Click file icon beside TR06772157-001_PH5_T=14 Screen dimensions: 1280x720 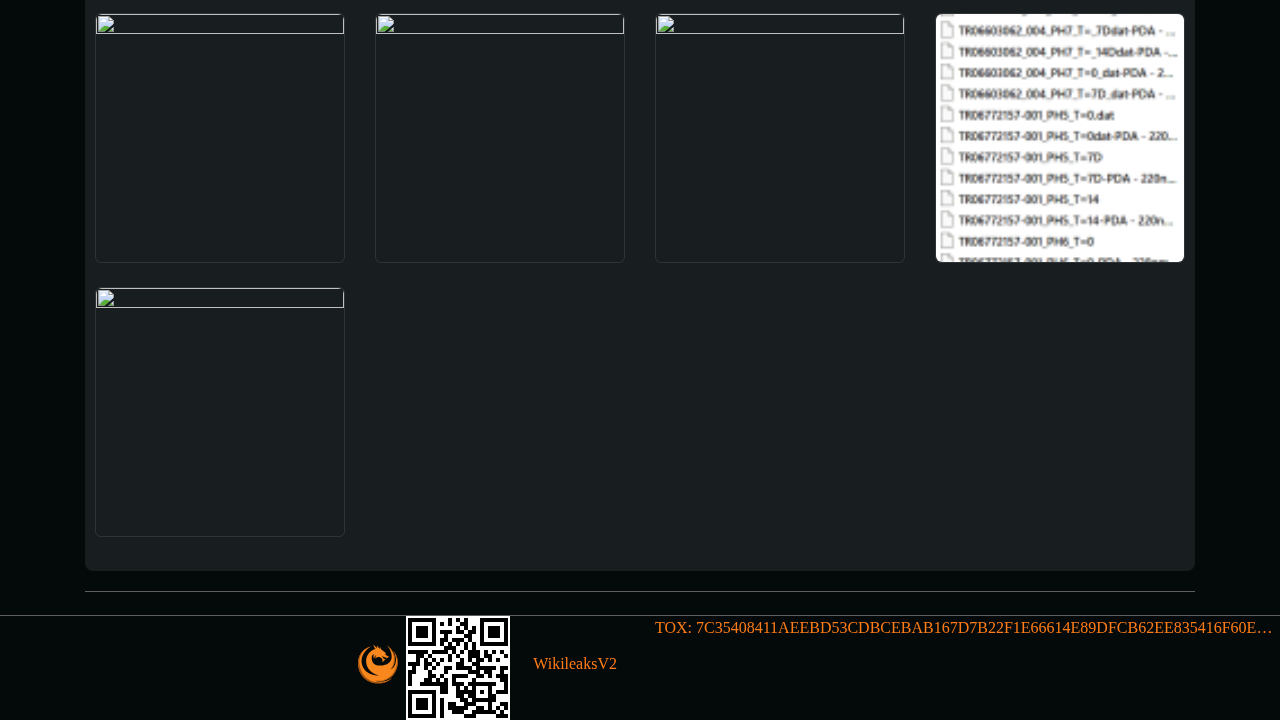946,198
